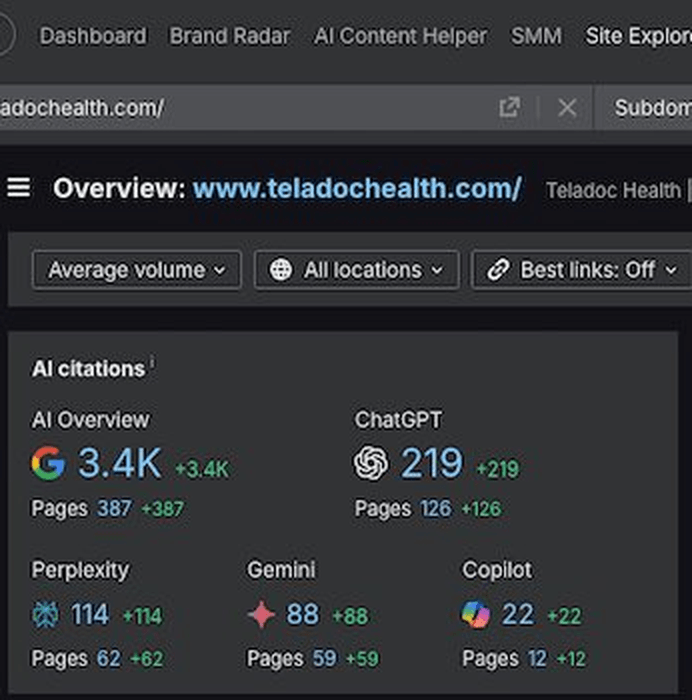The image size is (692, 700).
Task: Click the Perplexity logo icon
Action: [45, 615]
